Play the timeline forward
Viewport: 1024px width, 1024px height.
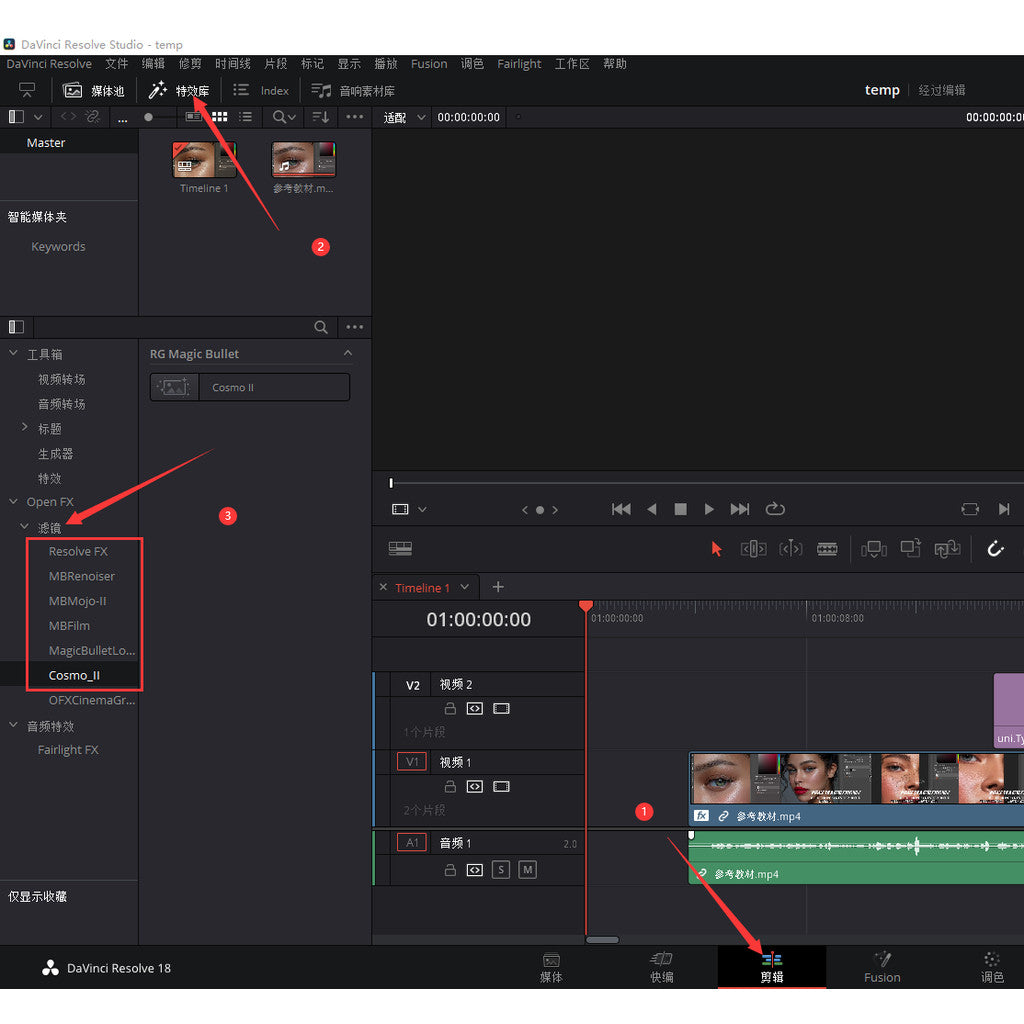coord(709,509)
